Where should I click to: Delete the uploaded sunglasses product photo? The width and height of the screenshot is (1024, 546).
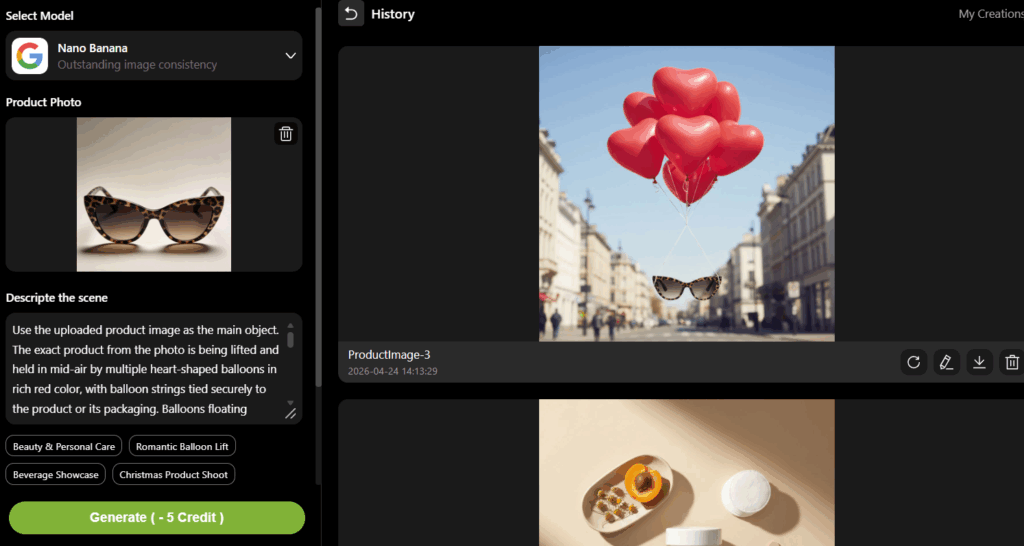(x=286, y=134)
